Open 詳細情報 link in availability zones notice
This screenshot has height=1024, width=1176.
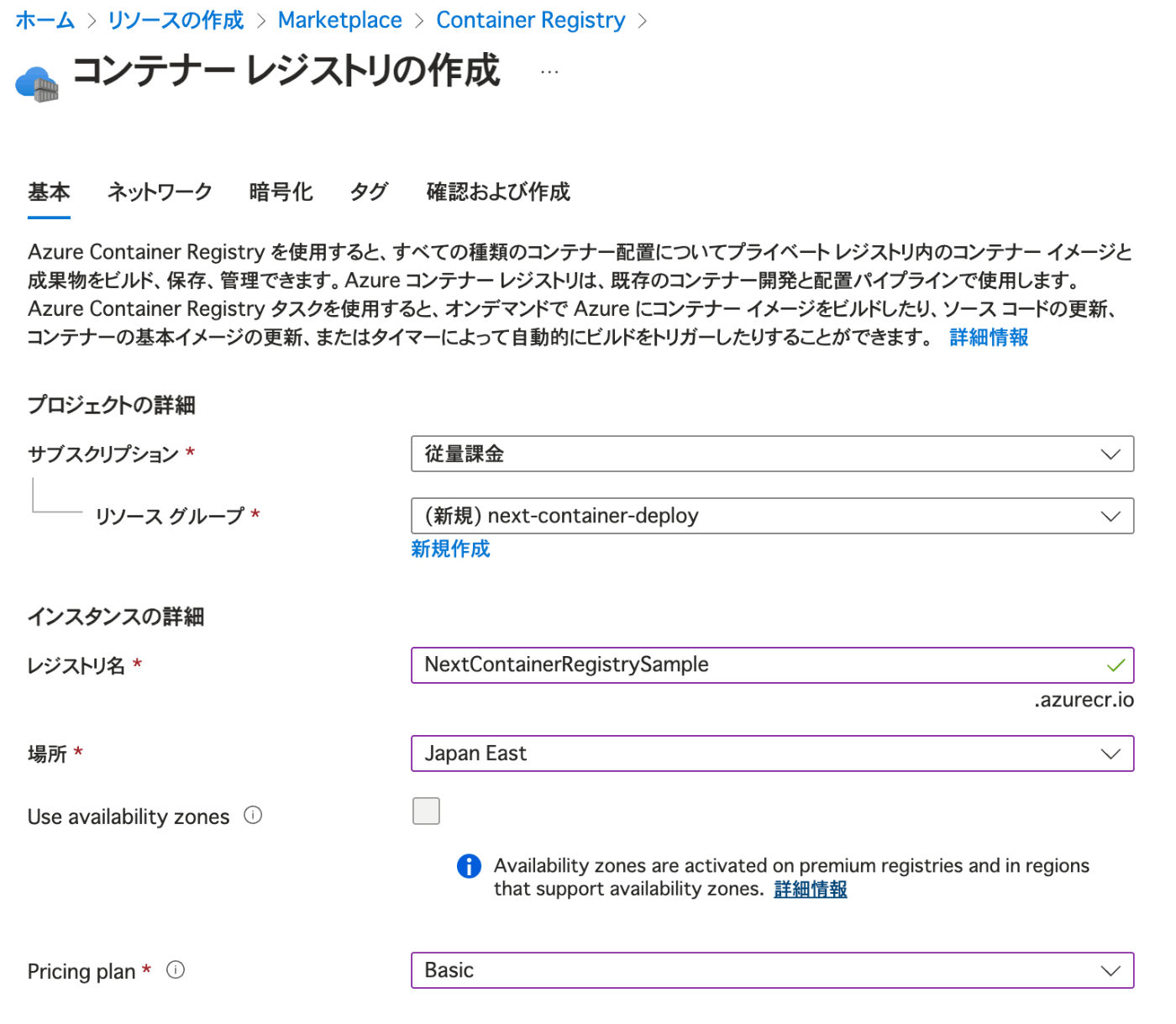(811, 890)
